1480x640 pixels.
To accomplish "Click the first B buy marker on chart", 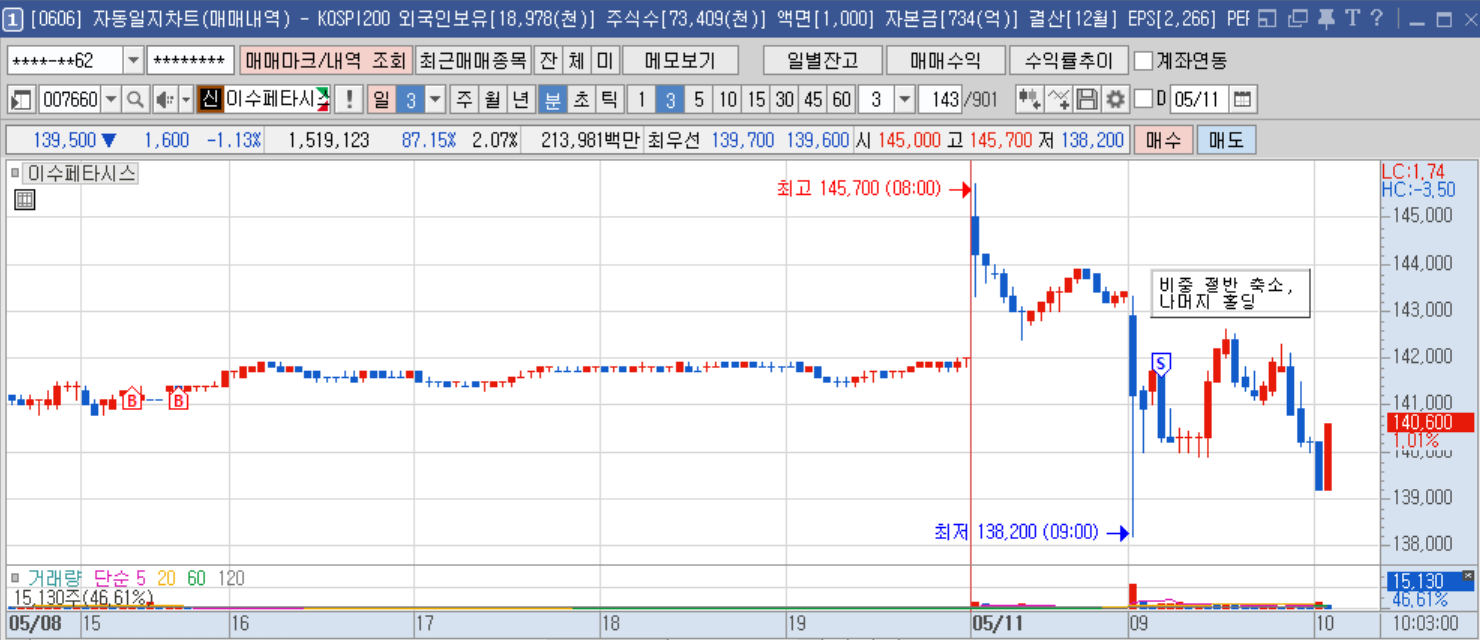I will pos(132,400).
